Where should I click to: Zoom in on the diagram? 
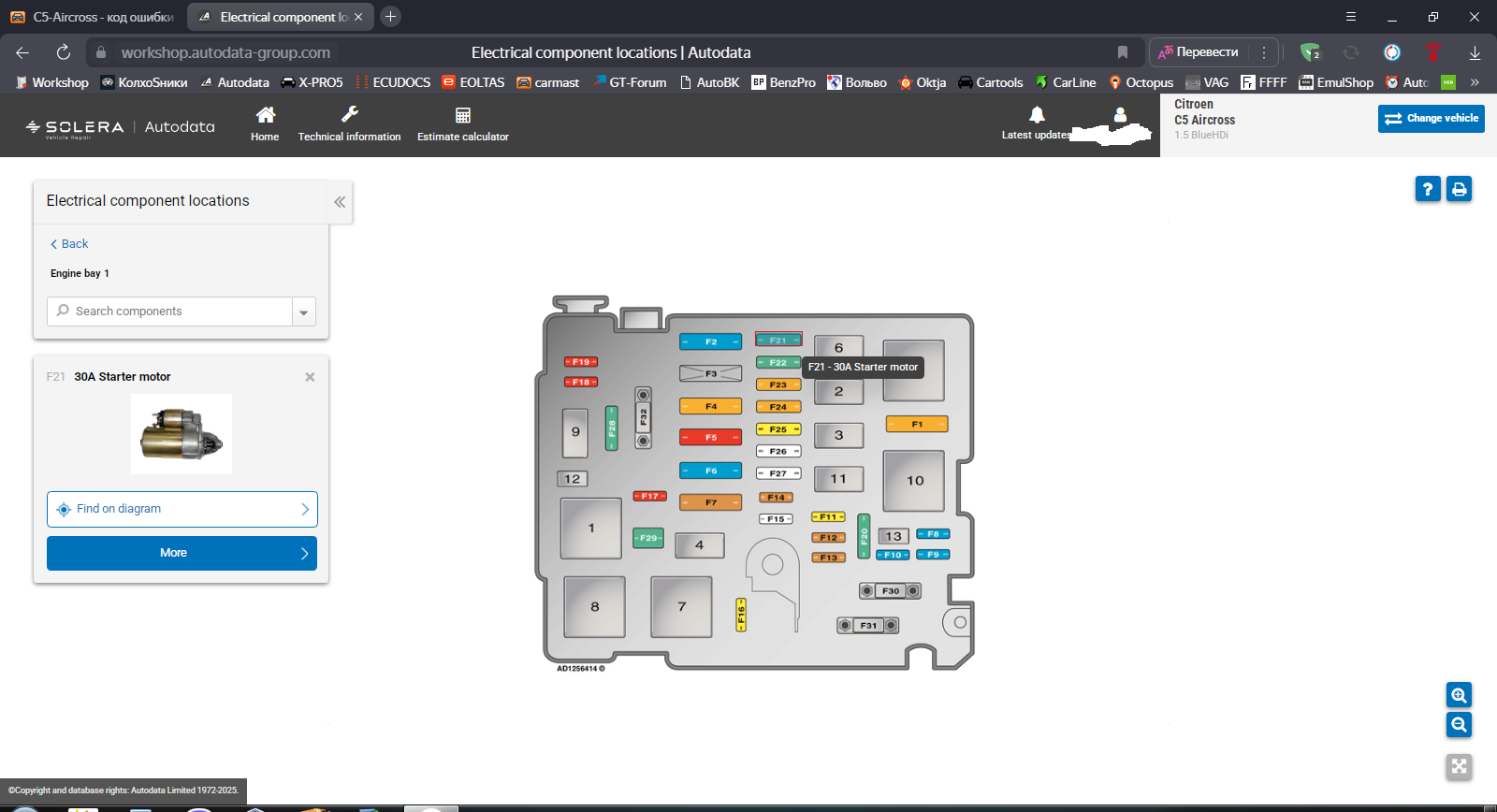1459,695
